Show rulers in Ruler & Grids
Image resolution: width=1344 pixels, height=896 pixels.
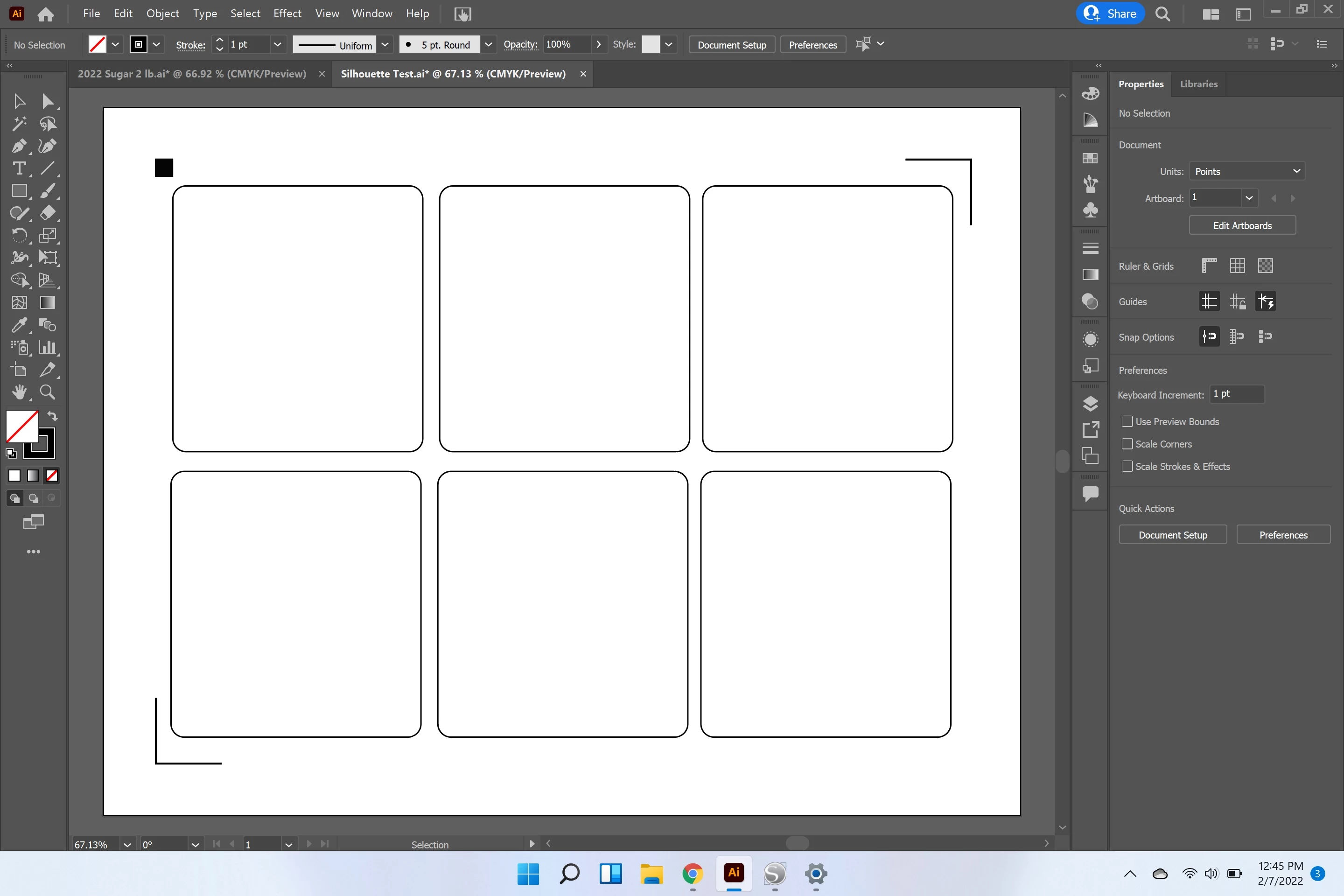pos(1209,266)
